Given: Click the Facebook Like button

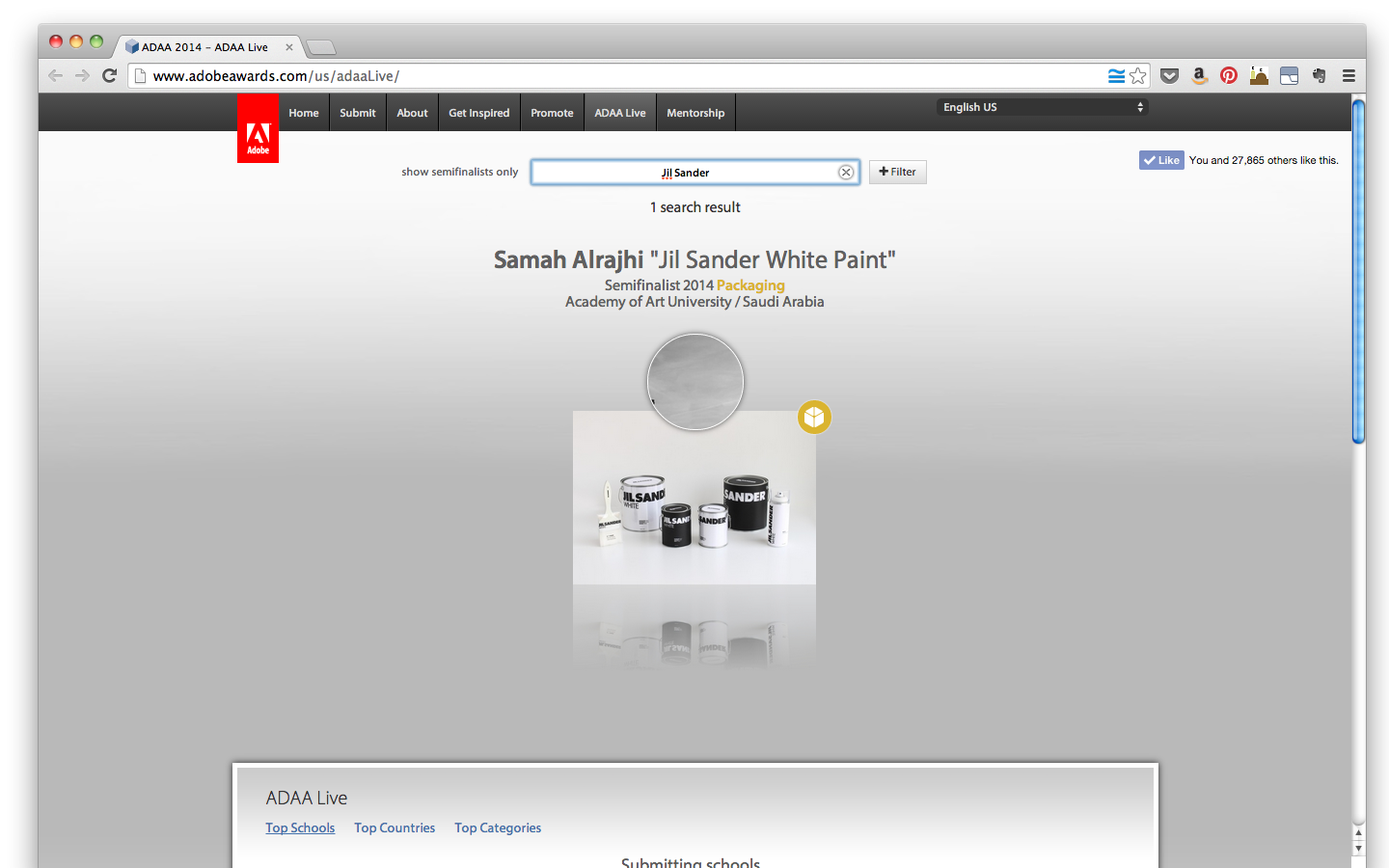Looking at the screenshot, I should coord(1161,160).
